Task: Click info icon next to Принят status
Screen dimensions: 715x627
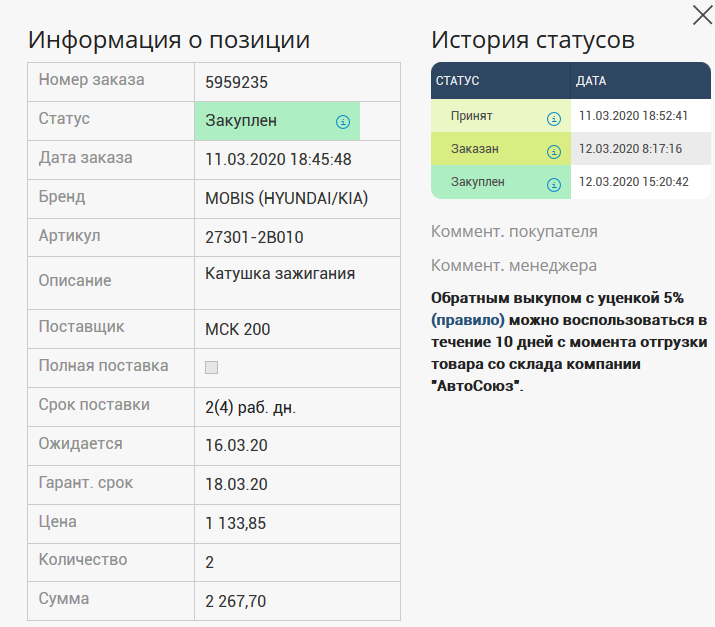Action: pyautogui.click(x=554, y=118)
